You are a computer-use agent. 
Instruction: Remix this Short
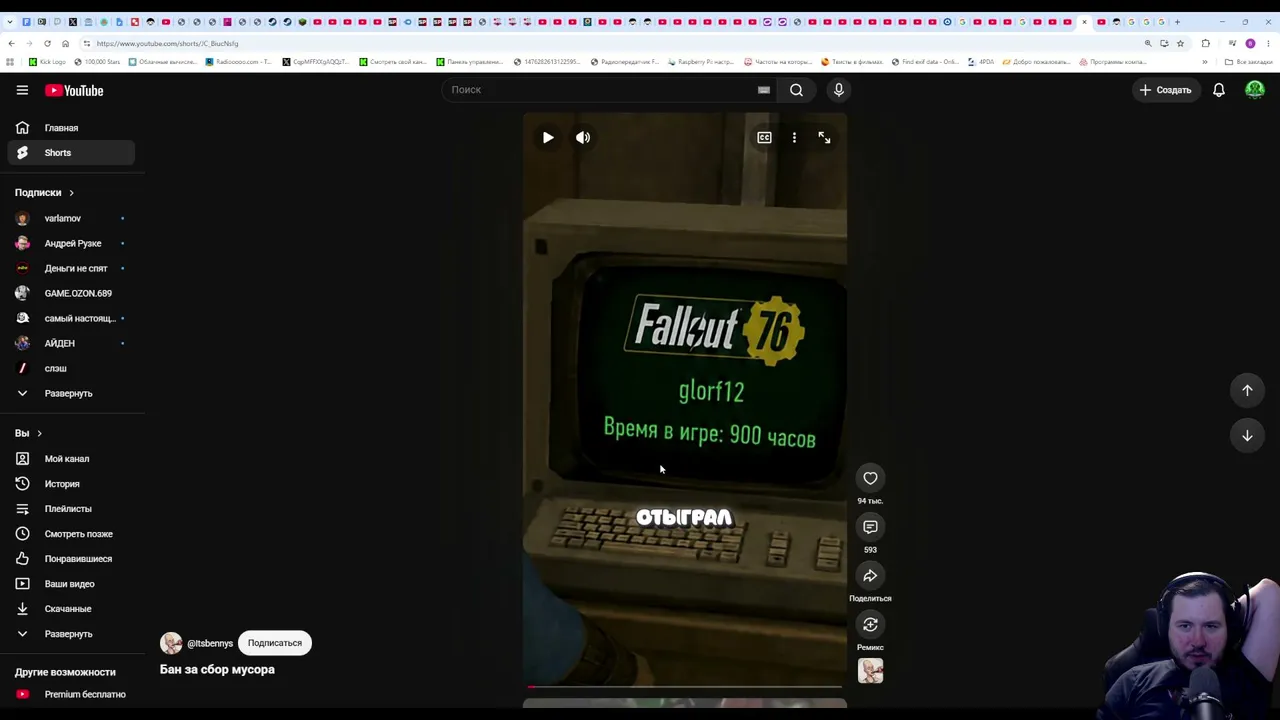click(870, 625)
